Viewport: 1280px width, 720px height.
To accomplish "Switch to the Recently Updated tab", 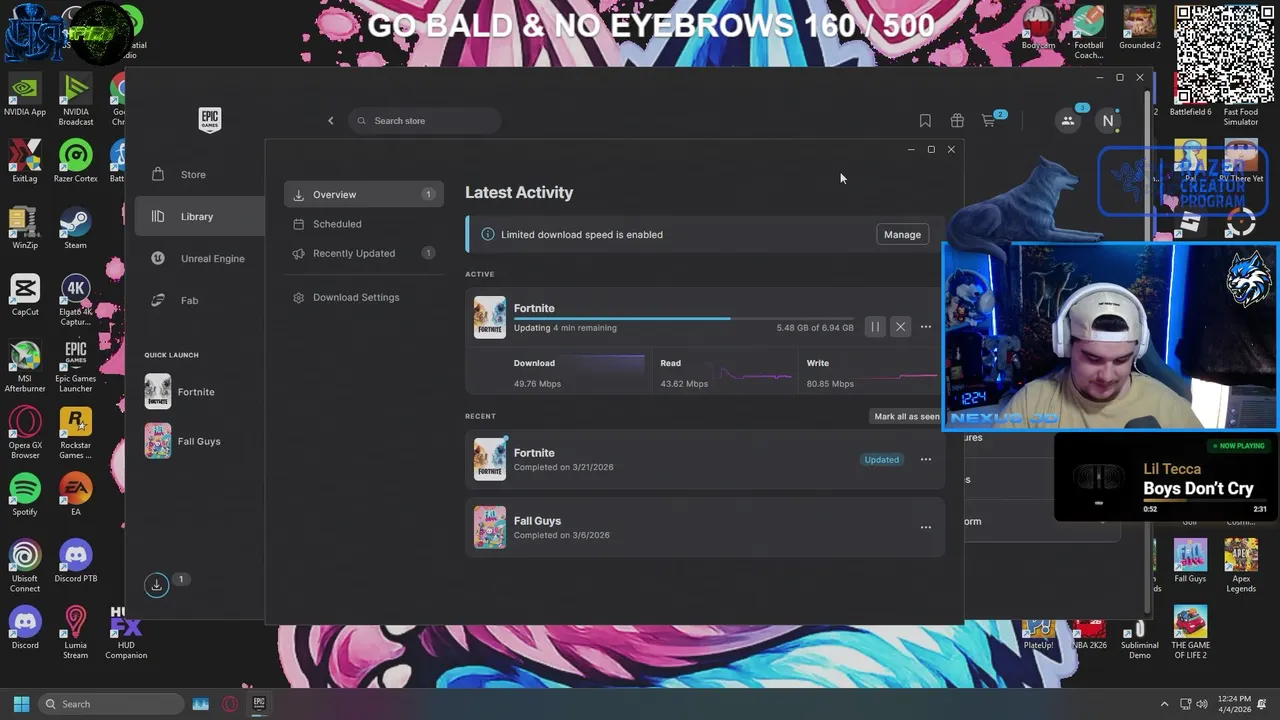I will [363, 253].
